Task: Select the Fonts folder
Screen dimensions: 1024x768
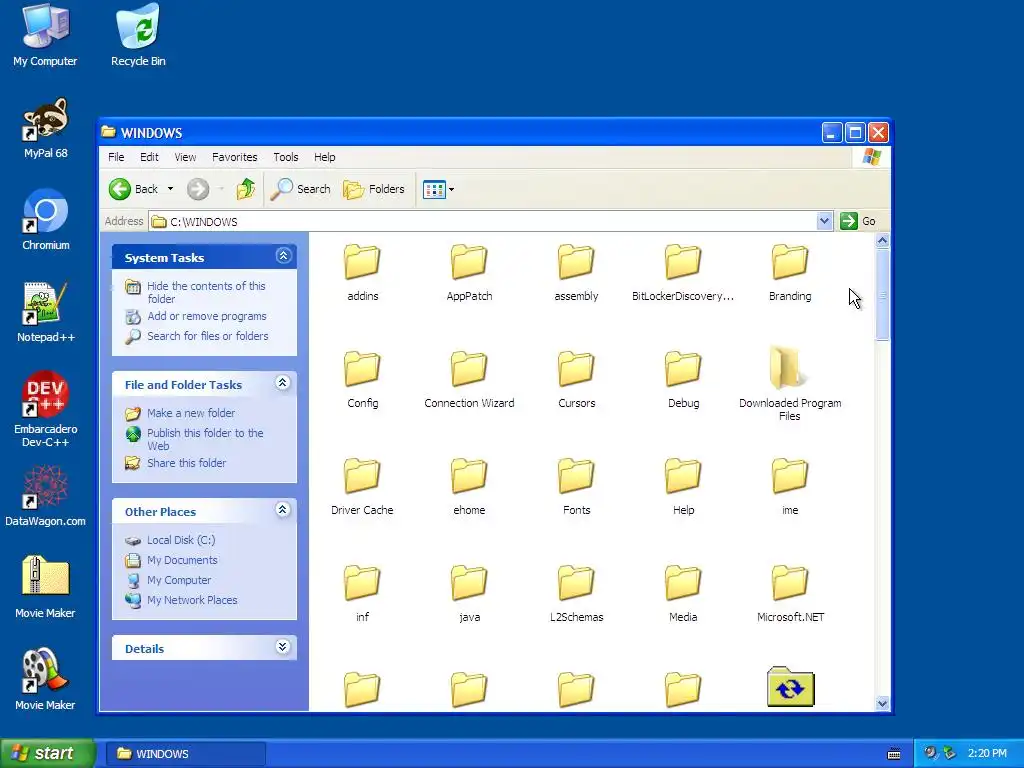Action: point(576,487)
